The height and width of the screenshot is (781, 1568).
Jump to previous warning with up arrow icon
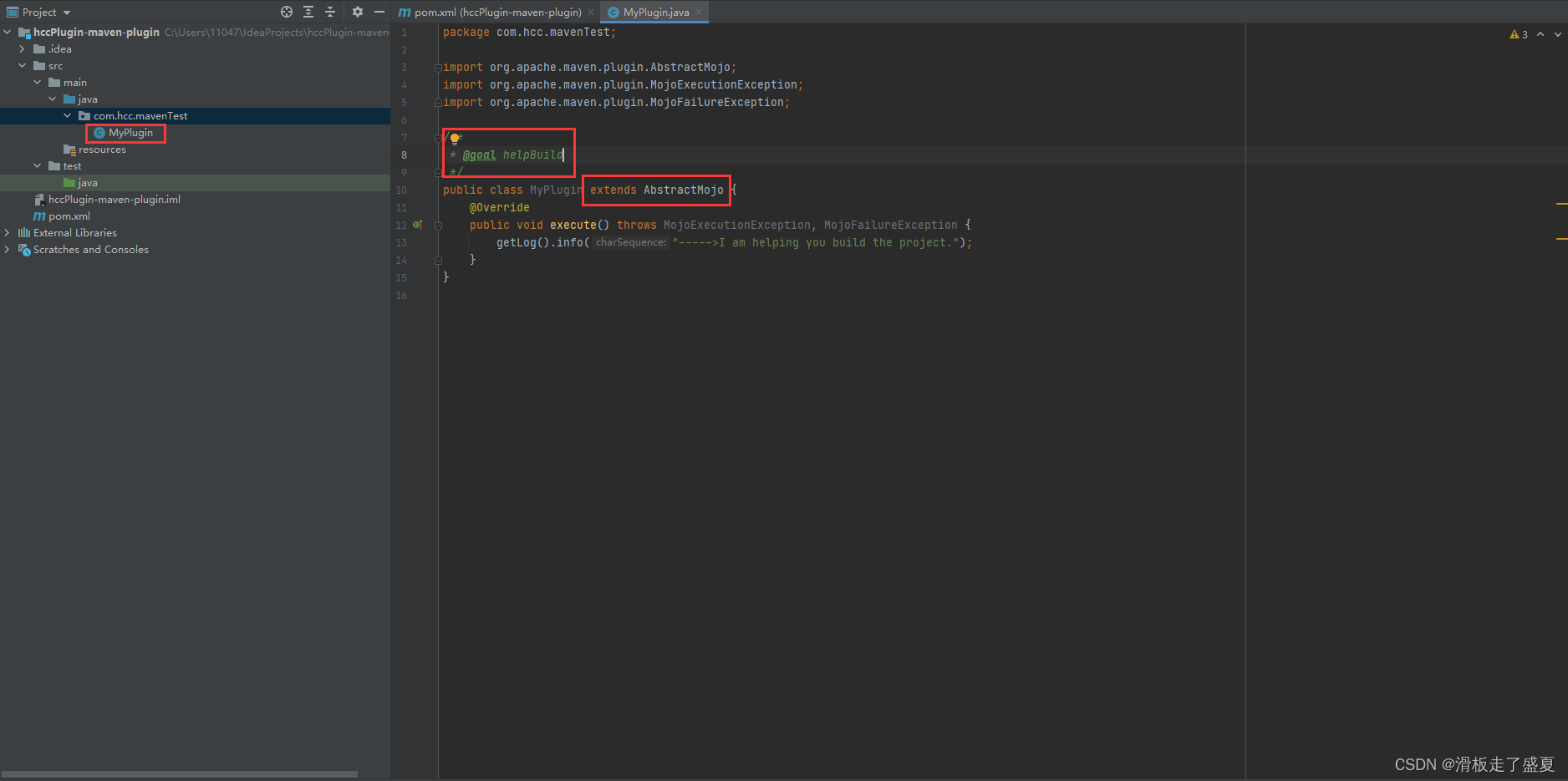click(1540, 34)
